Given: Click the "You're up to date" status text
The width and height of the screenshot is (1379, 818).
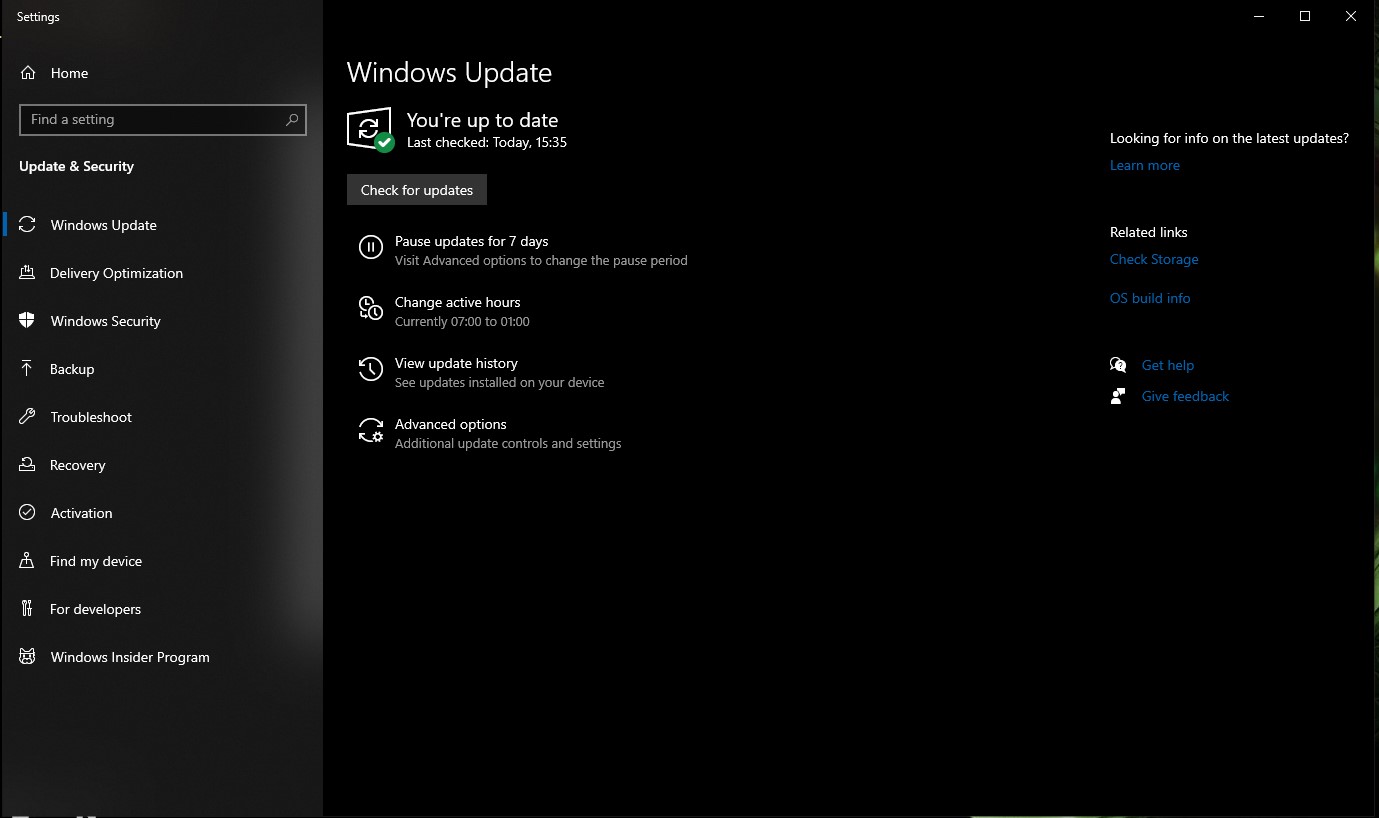Looking at the screenshot, I should (x=482, y=120).
